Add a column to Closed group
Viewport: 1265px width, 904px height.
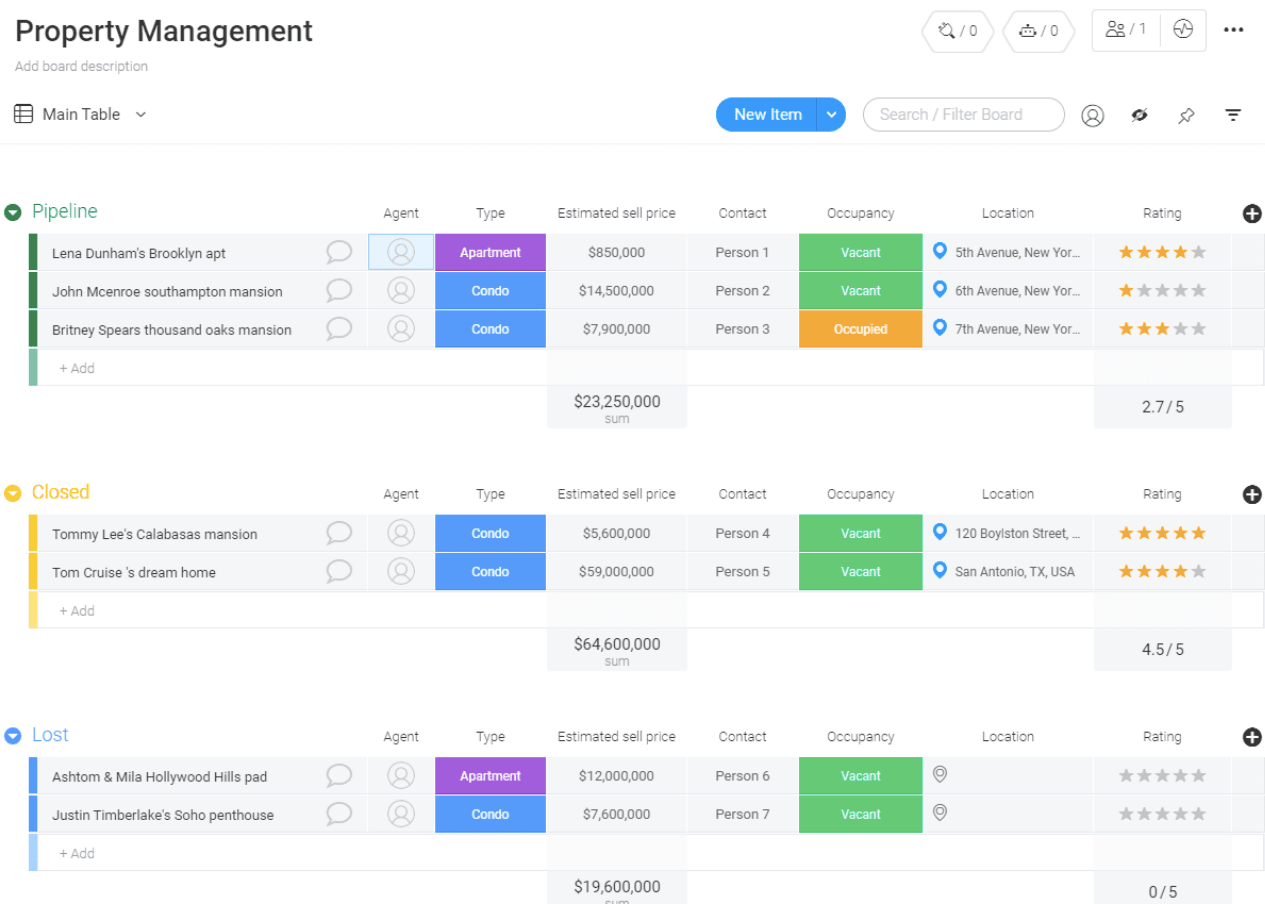(1252, 494)
